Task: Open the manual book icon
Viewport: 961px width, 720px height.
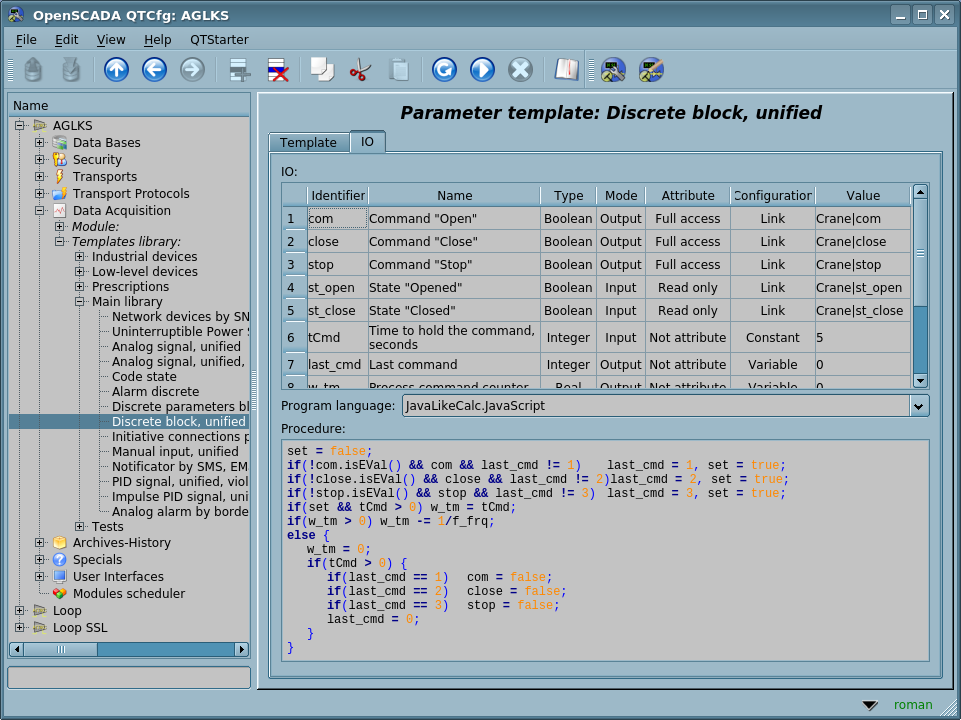Action: pyautogui.click(x=567, y=70)
